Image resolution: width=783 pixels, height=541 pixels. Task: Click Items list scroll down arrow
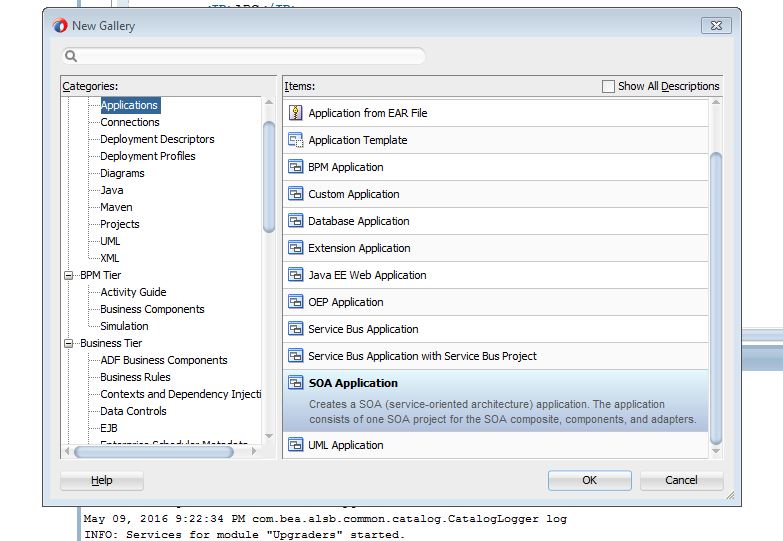716,451
